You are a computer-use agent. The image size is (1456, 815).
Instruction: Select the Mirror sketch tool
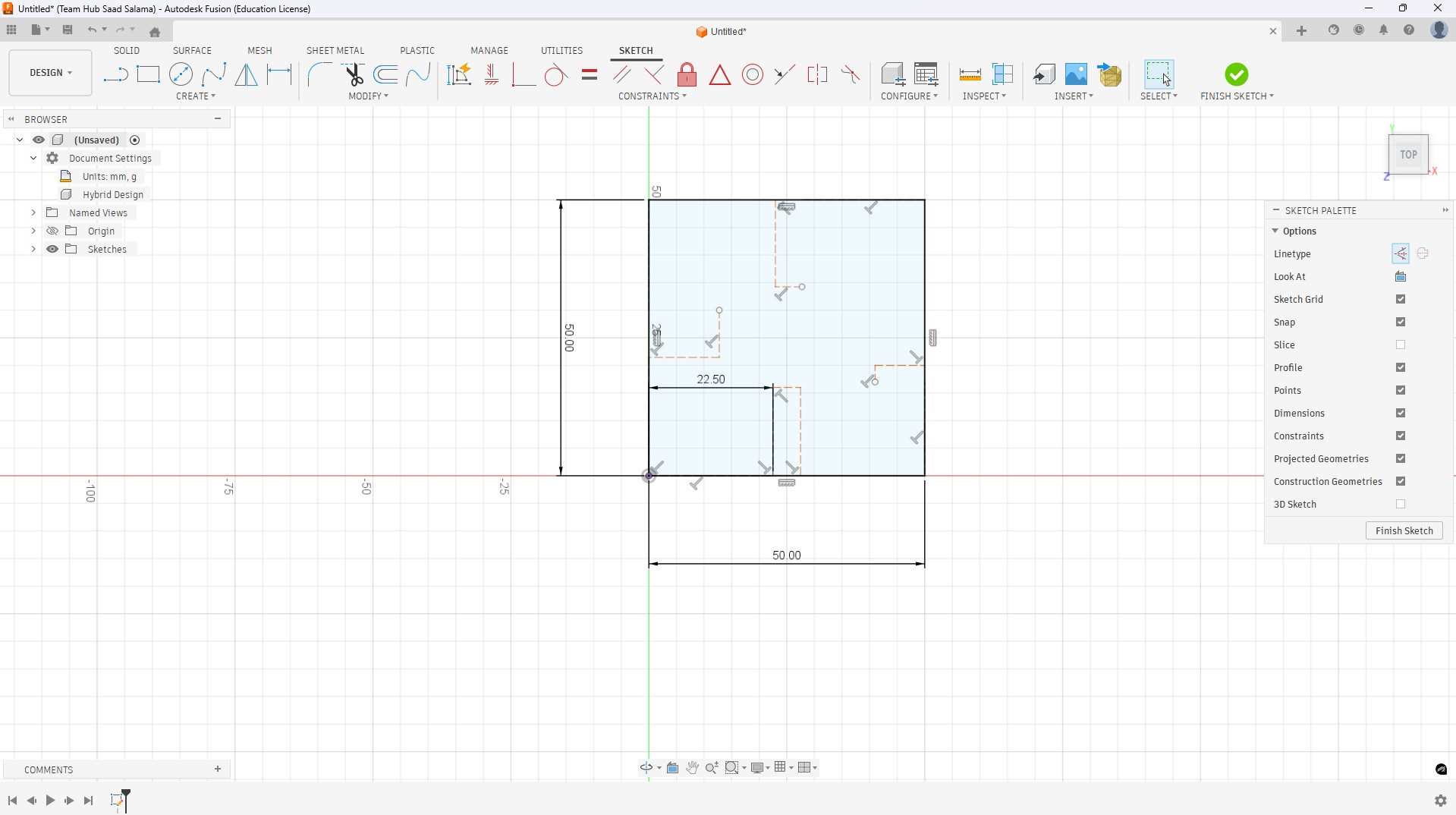(x=246, y=74)
